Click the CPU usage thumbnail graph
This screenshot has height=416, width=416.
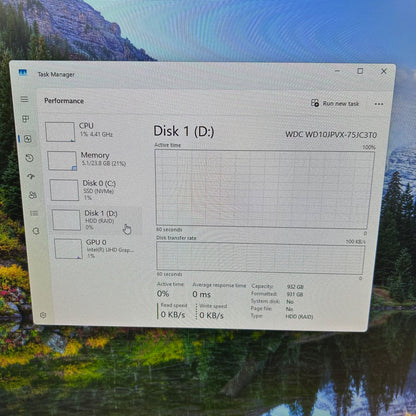[60, 131]
